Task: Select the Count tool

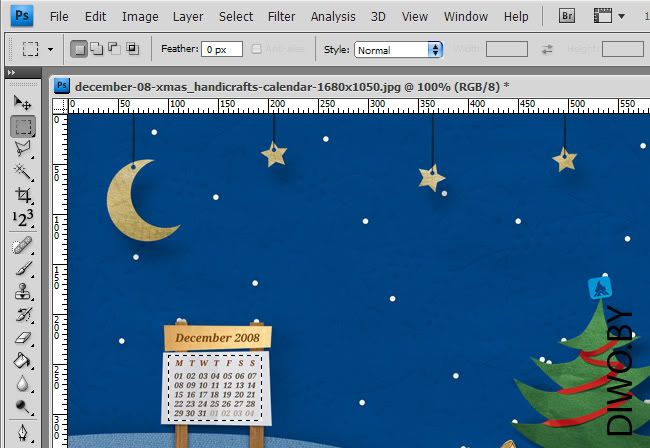Action: tap(23, 218)
